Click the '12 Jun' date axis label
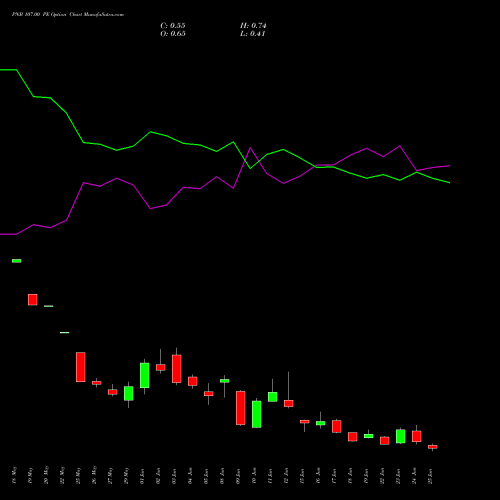 286,476
